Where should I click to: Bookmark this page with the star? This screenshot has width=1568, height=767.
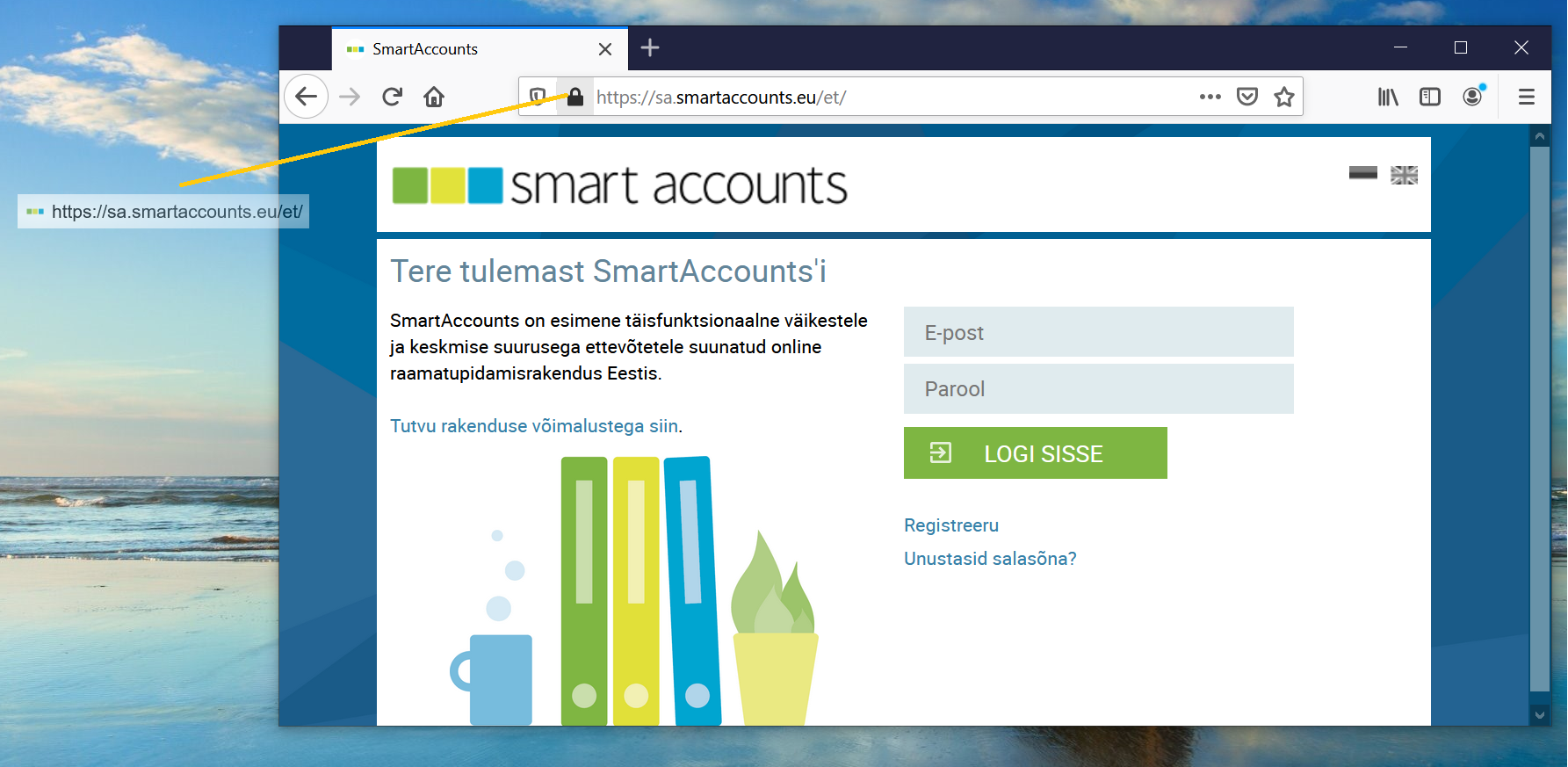pyautogui.click(x=1284, y=97)
